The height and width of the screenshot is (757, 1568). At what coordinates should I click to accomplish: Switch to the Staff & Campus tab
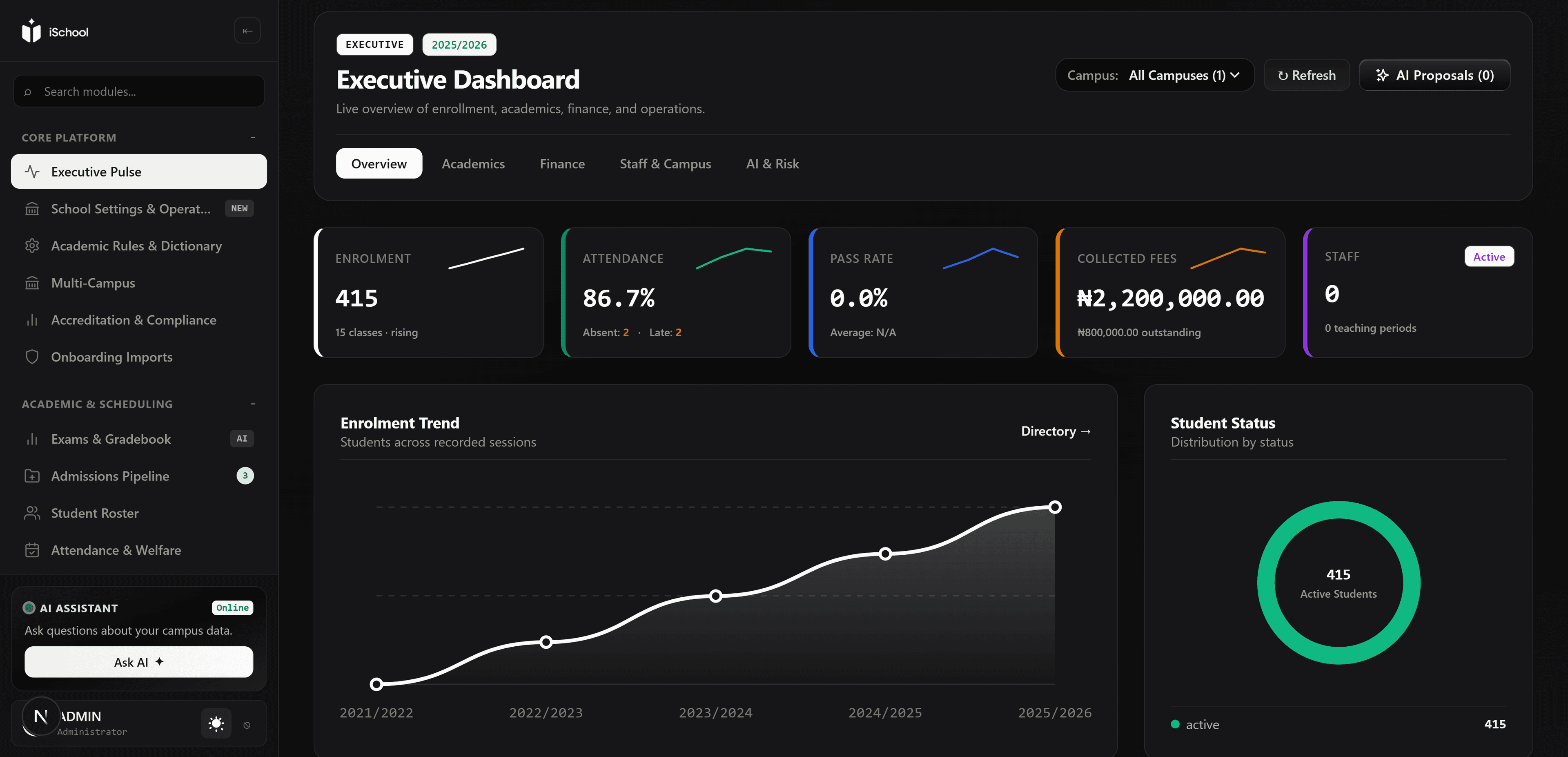(x=665, y=163)
